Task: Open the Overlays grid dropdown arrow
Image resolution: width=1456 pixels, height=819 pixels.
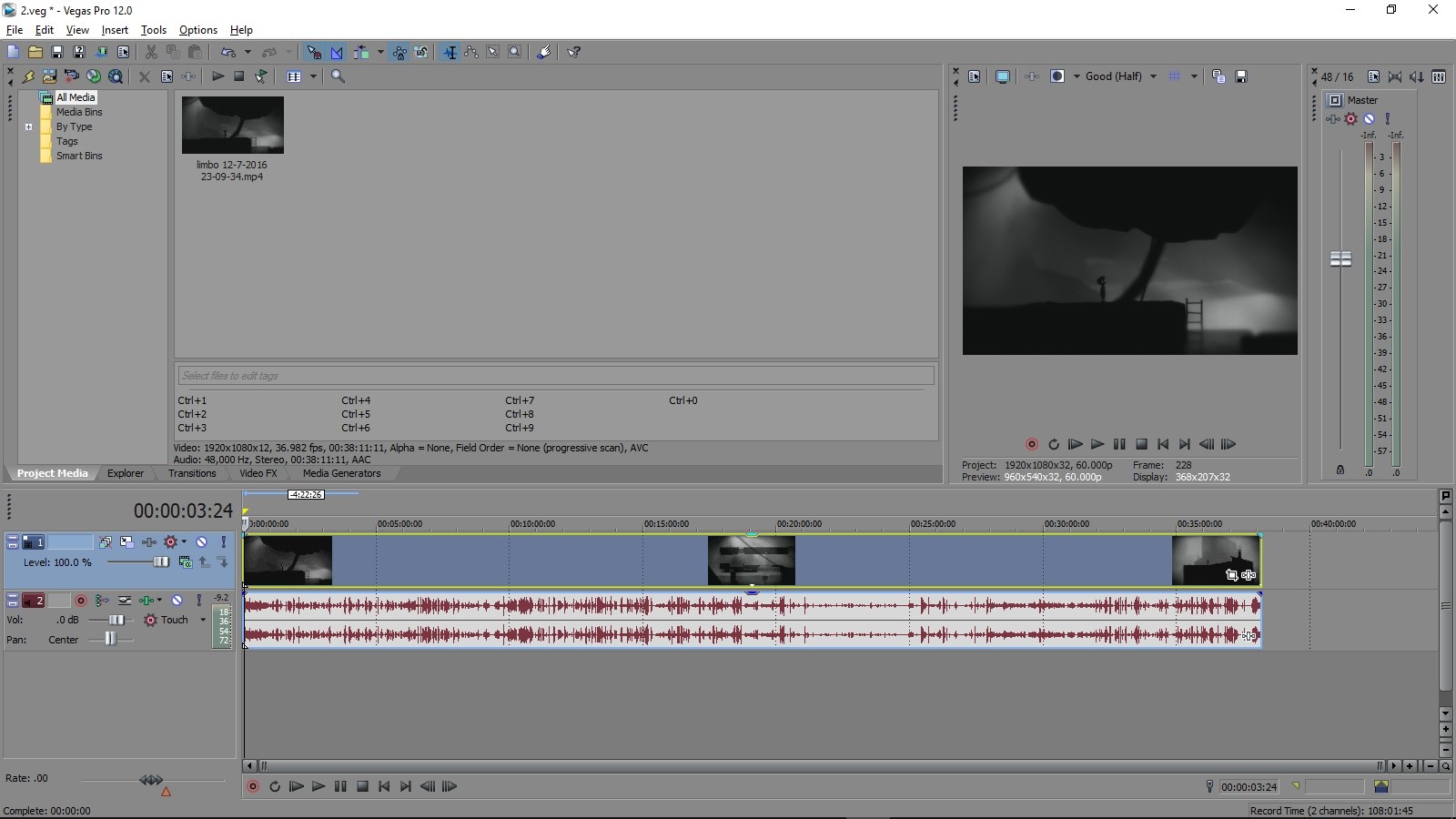Action: point(1194,76)
